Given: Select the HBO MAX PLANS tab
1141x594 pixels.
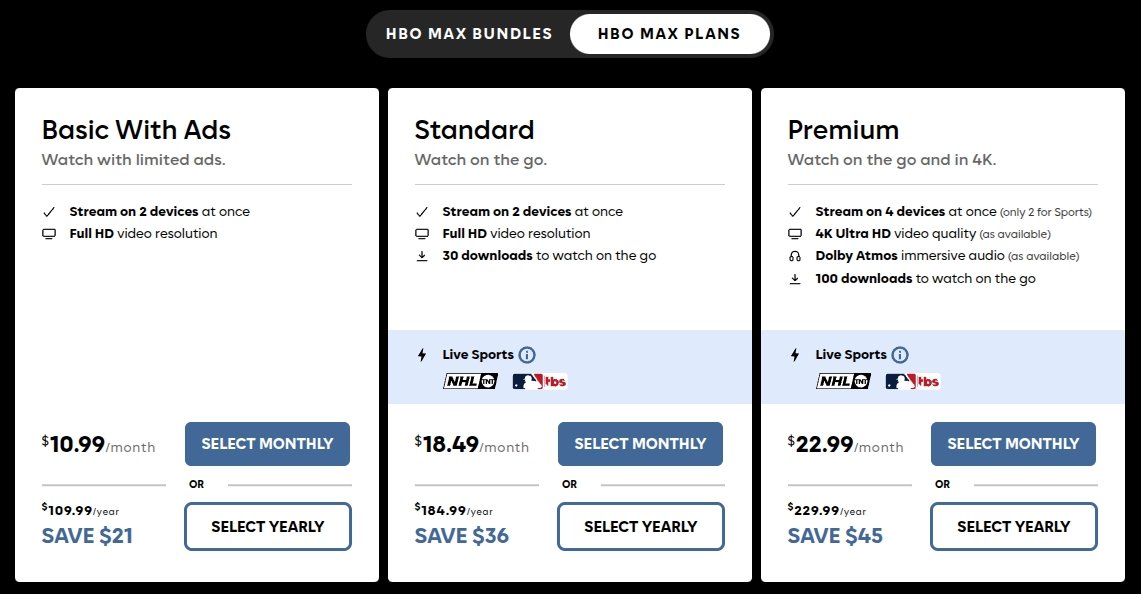Looking at the screenshot, I should 669,33.
